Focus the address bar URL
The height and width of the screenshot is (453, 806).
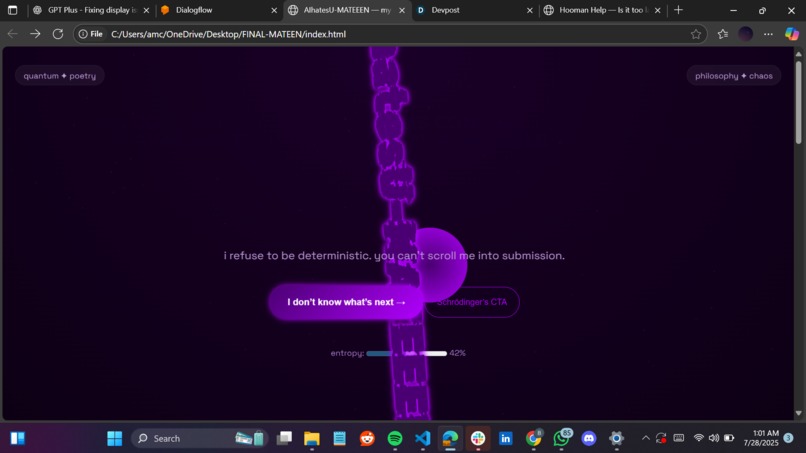228,34
